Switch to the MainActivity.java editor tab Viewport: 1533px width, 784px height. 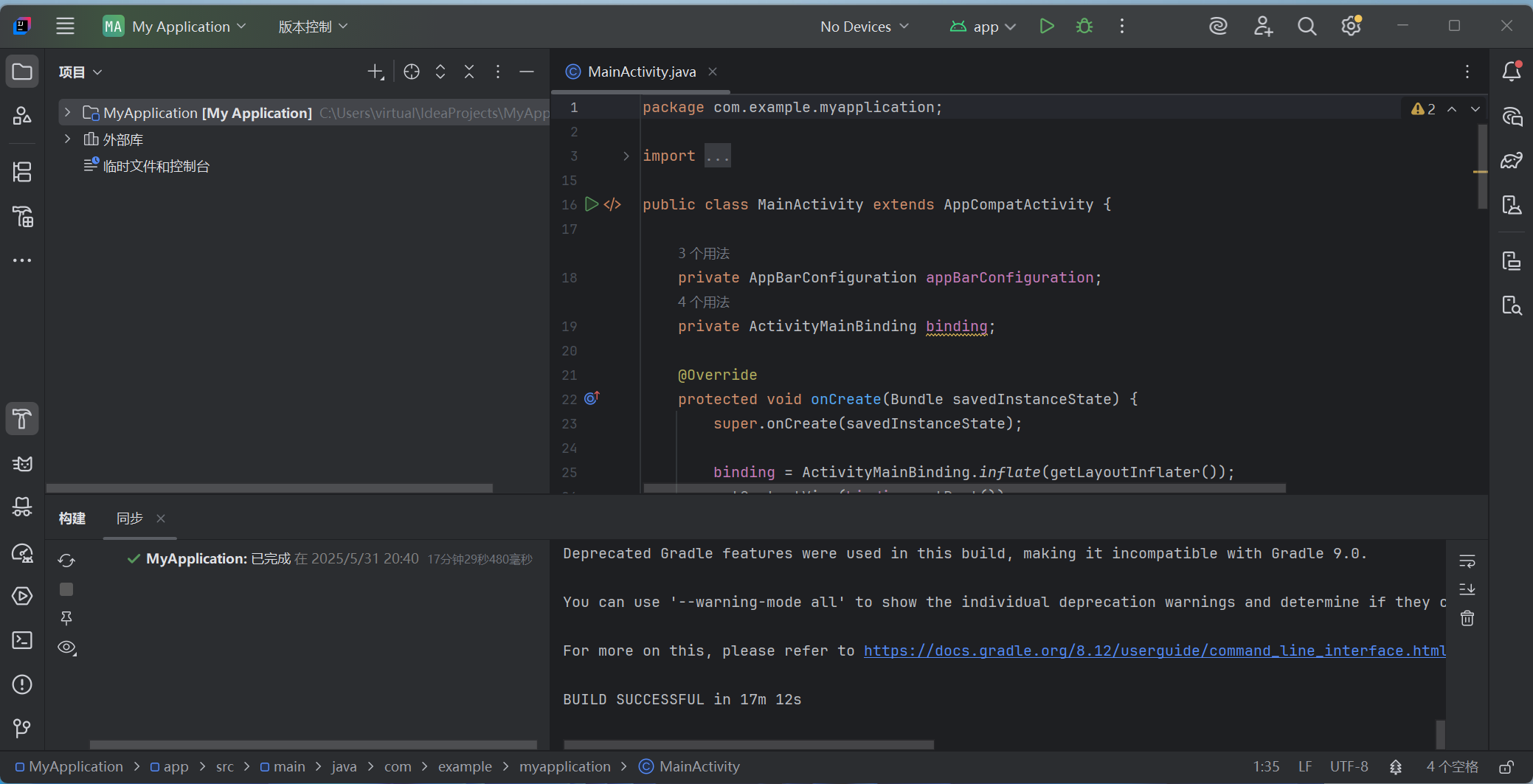pos(640,72)
